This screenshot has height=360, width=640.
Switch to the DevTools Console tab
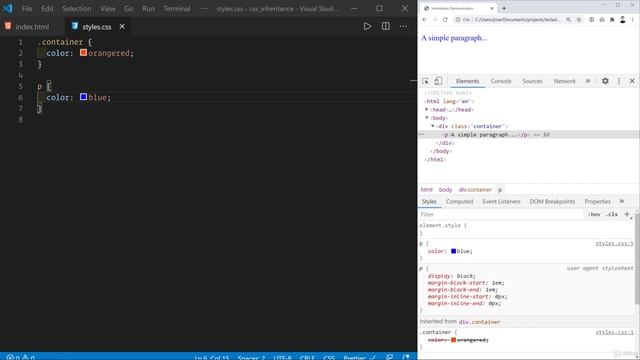501,81
